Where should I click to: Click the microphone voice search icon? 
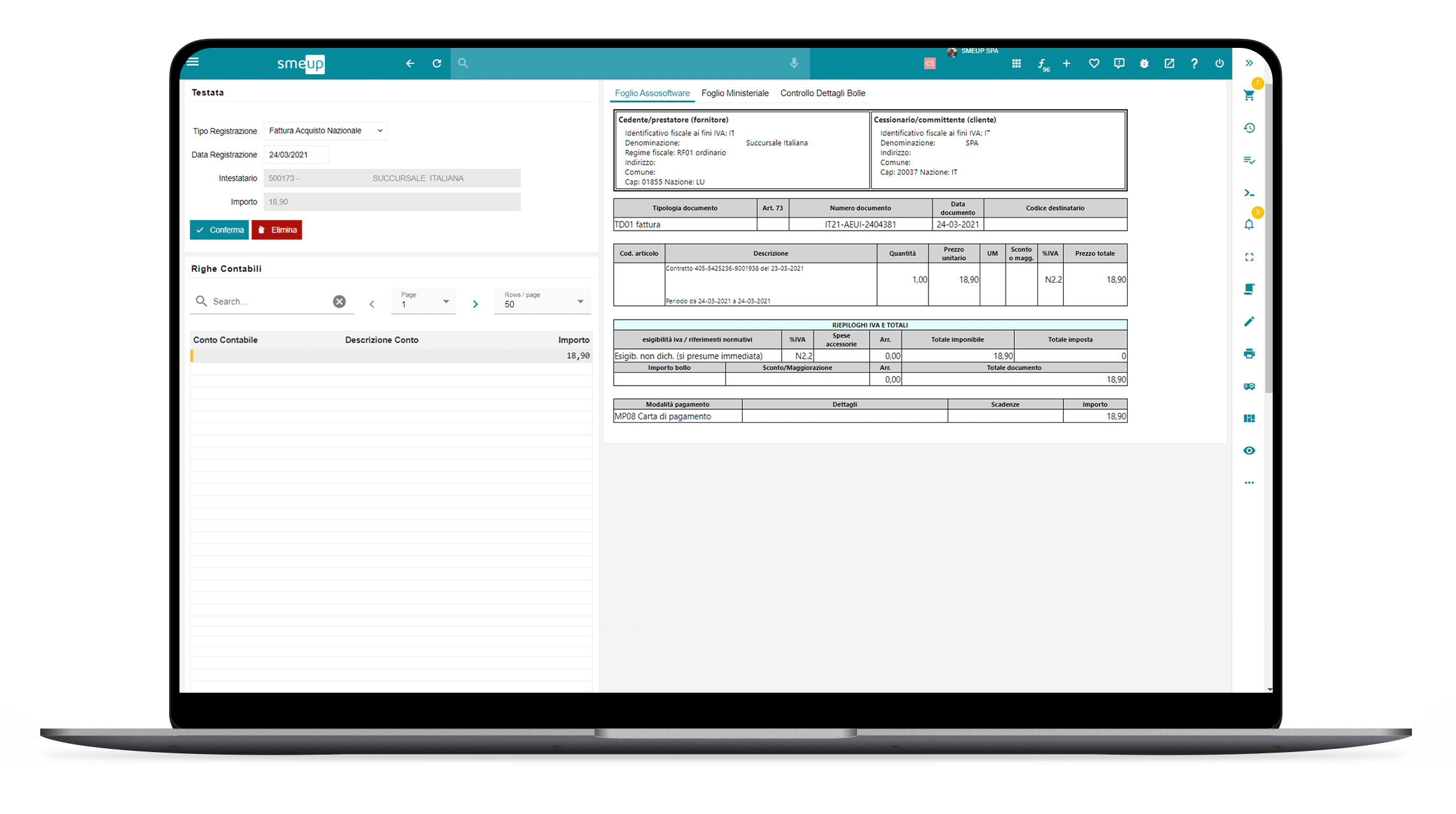[794, 63]
